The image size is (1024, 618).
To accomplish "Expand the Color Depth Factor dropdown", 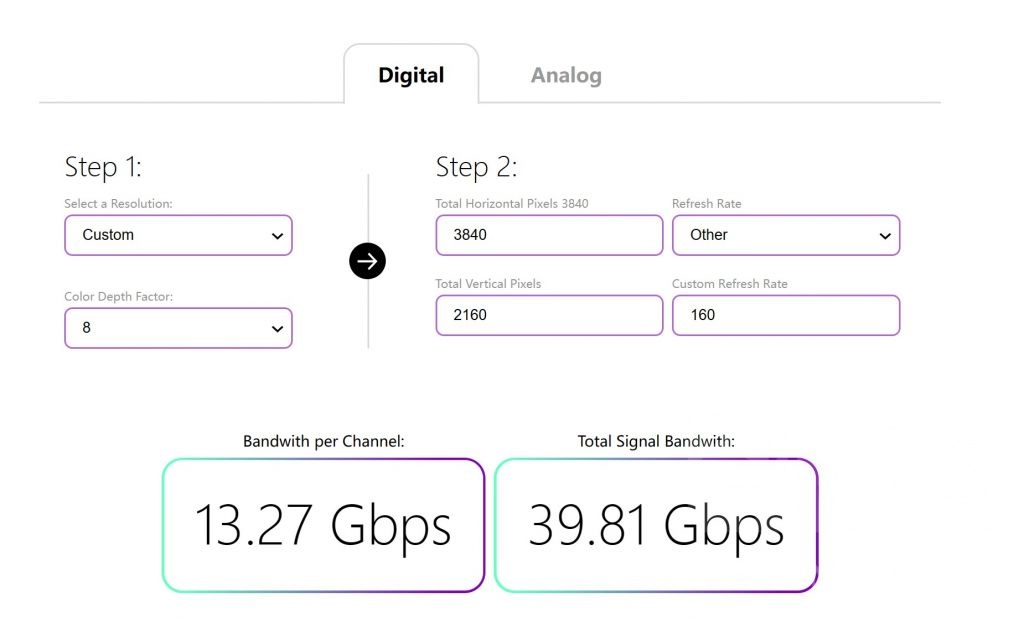I will pyautogui.click(x=178, y=328).
